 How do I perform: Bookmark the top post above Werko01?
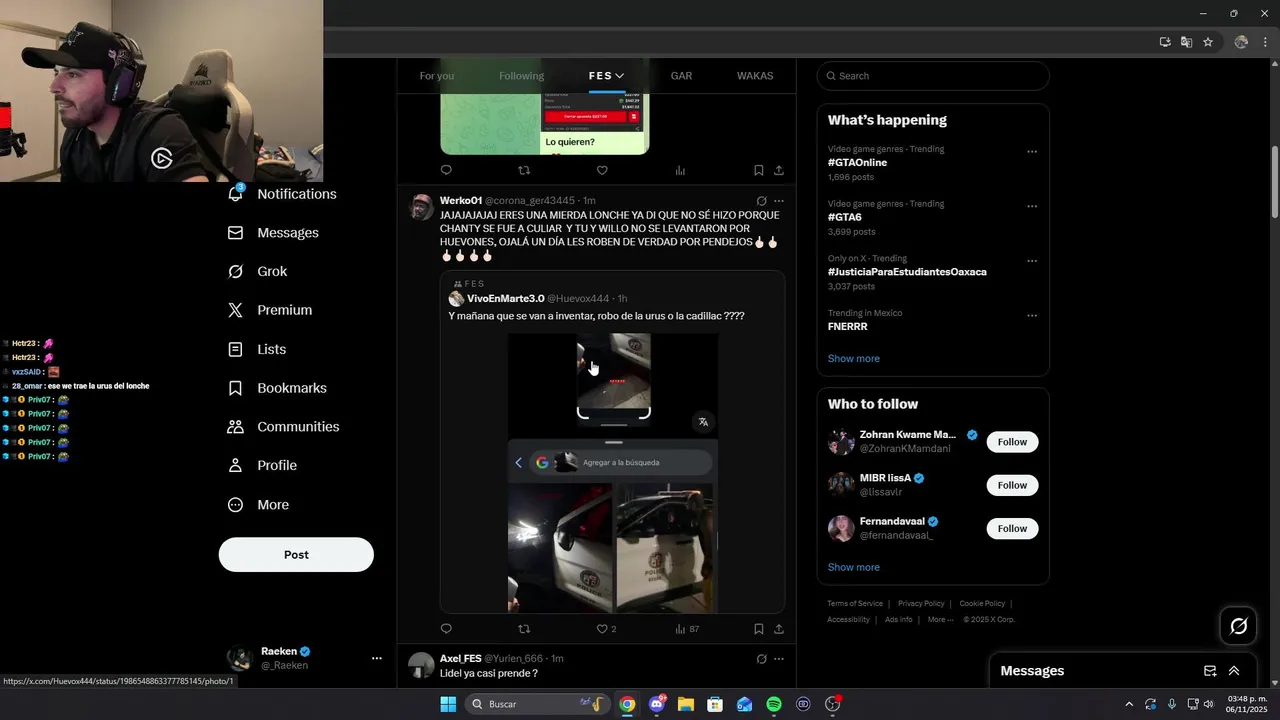(x=758, y=170)
